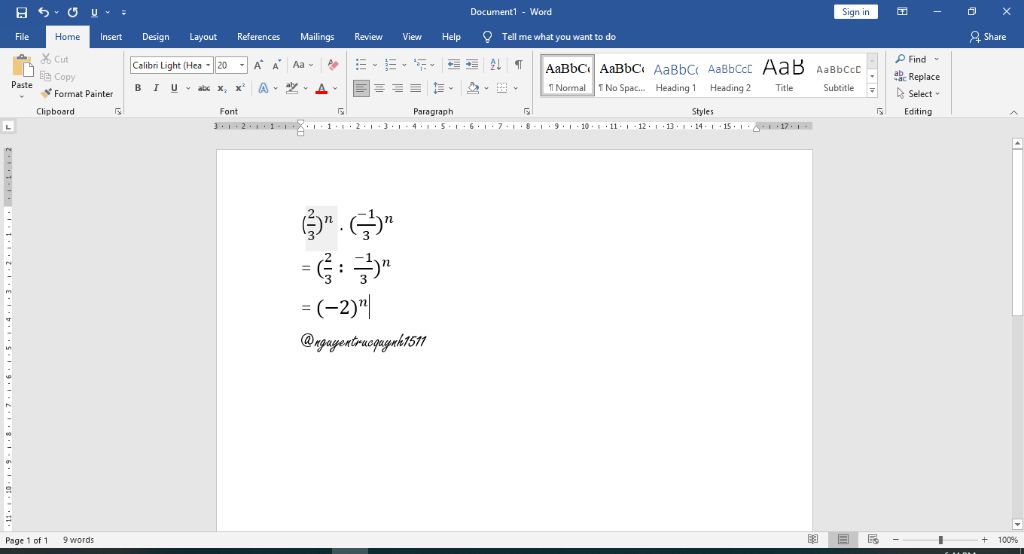Image resolution: width=1024 pixels, height=554 pixels.
Task: Switch to the Layout tab
Action: tap(203, 37)
